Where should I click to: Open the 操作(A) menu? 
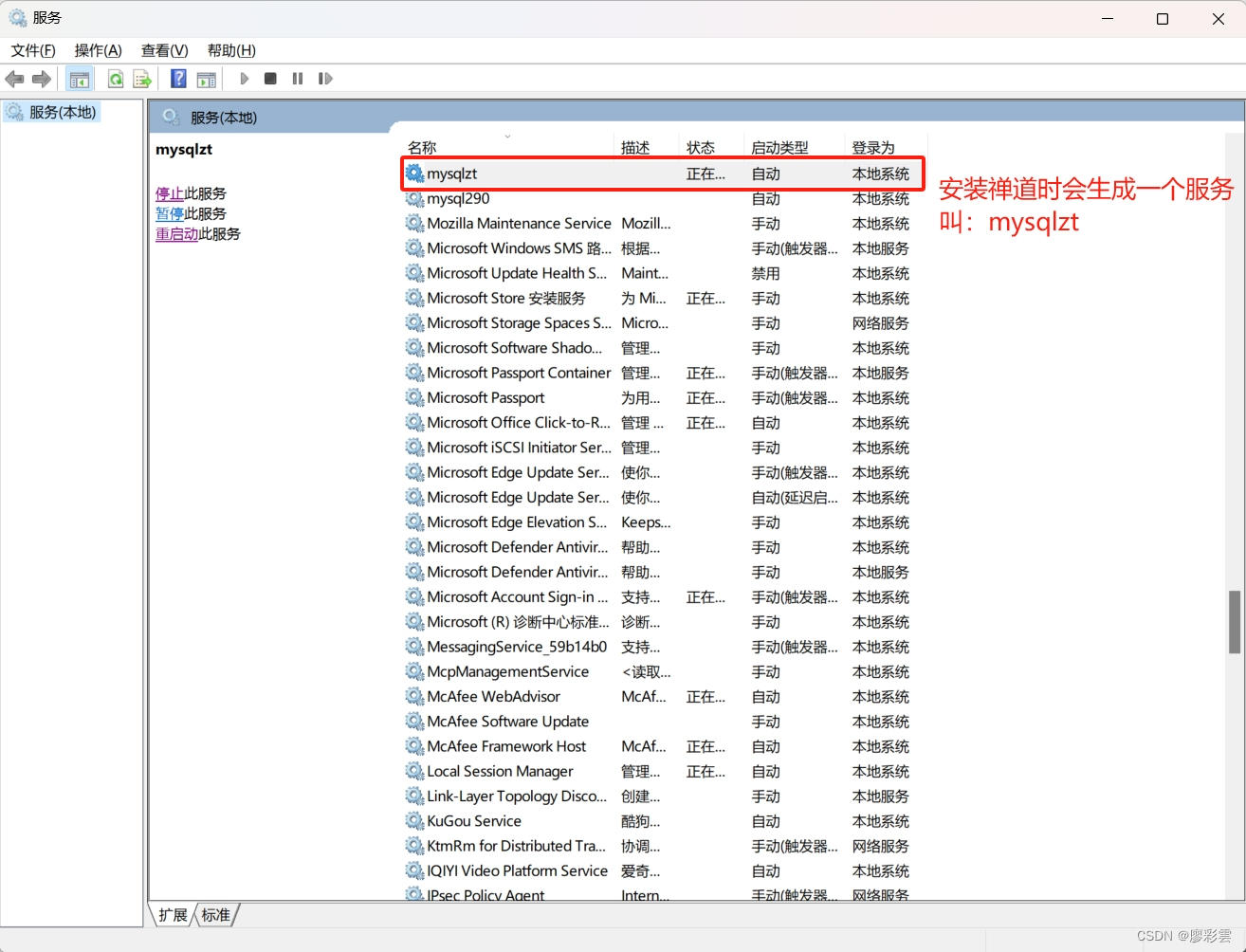point(98,50)
